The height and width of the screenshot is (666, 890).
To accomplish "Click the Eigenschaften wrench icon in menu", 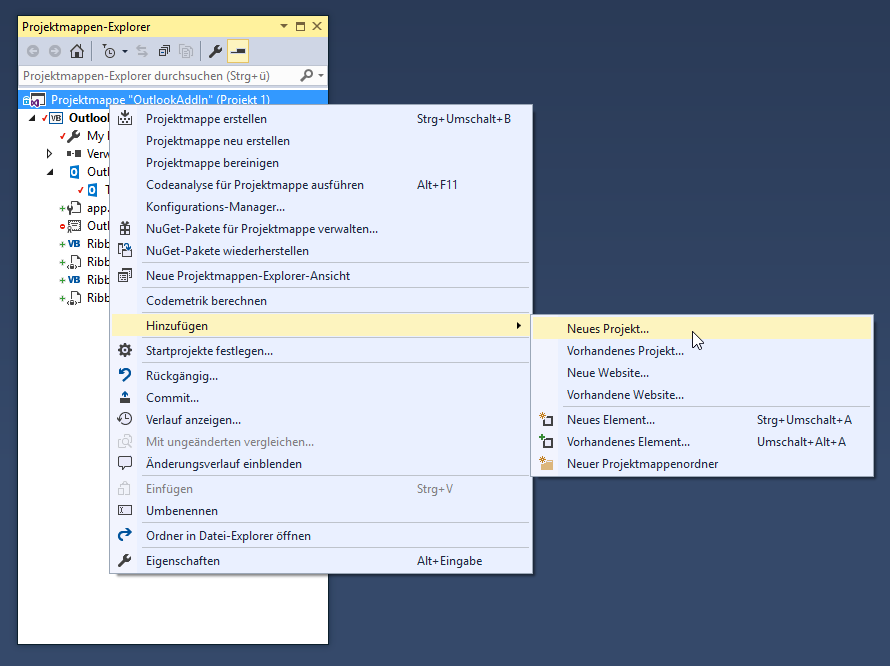I will point(125,560).
